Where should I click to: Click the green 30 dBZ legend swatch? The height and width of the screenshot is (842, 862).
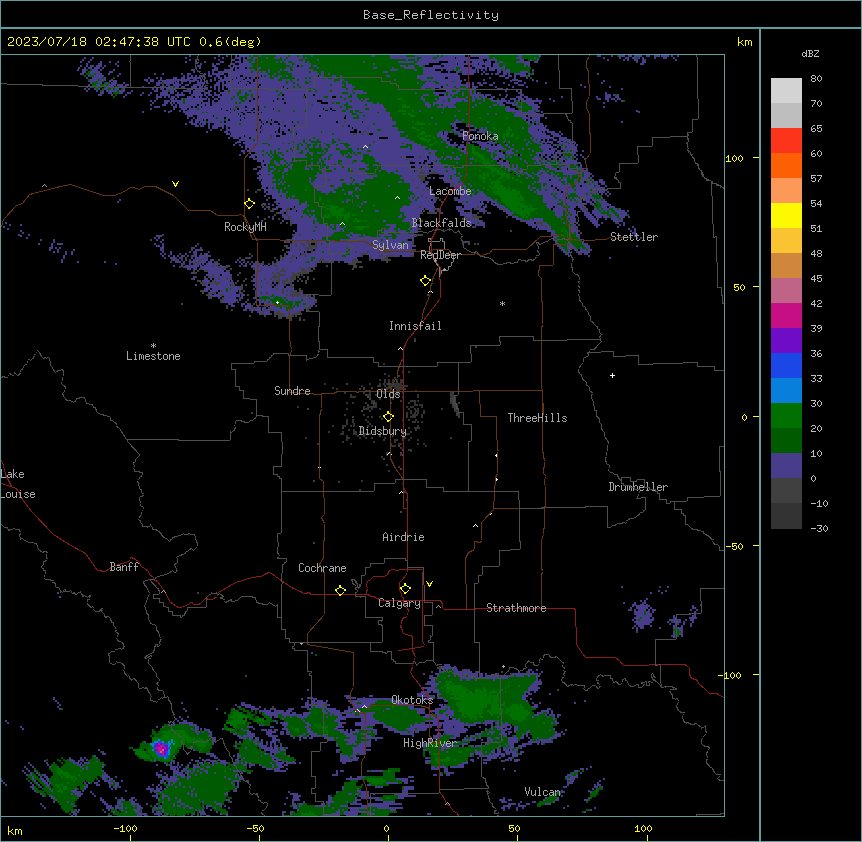pos(786,416)
